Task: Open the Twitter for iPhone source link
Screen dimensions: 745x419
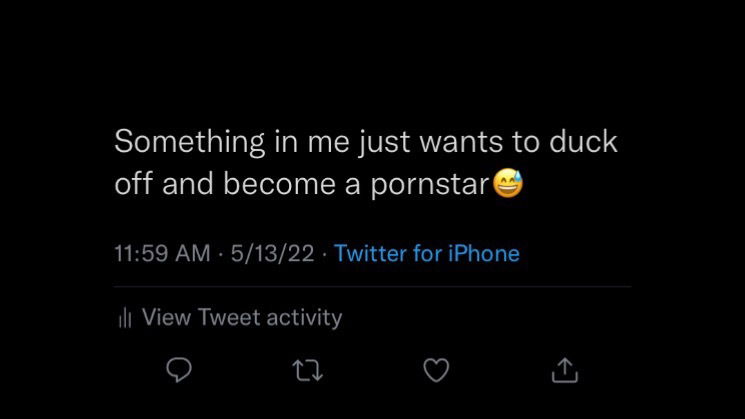Action: pos(427,253)
